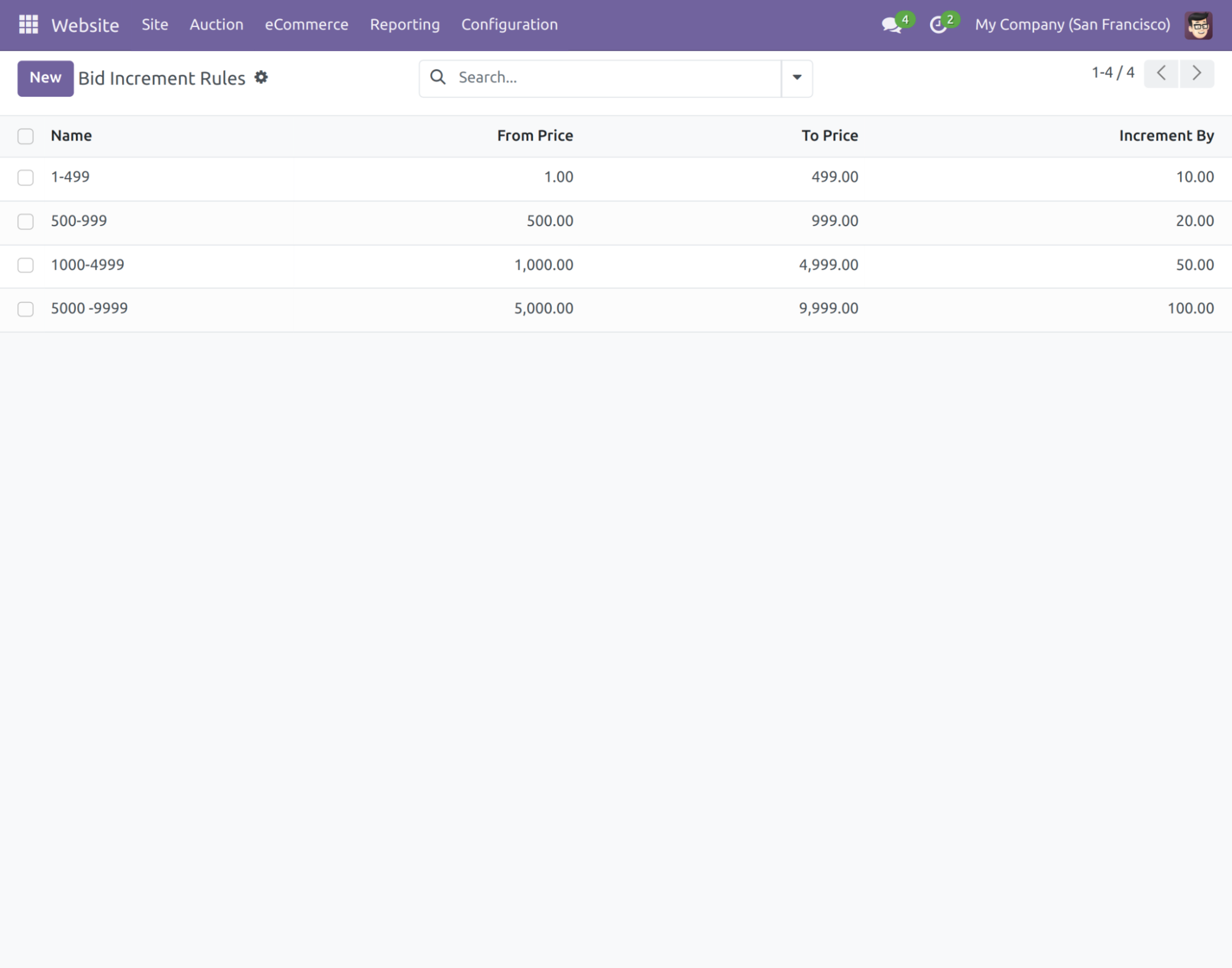
Task: Click the From Price value 500.00
Action: pos(550,221)
